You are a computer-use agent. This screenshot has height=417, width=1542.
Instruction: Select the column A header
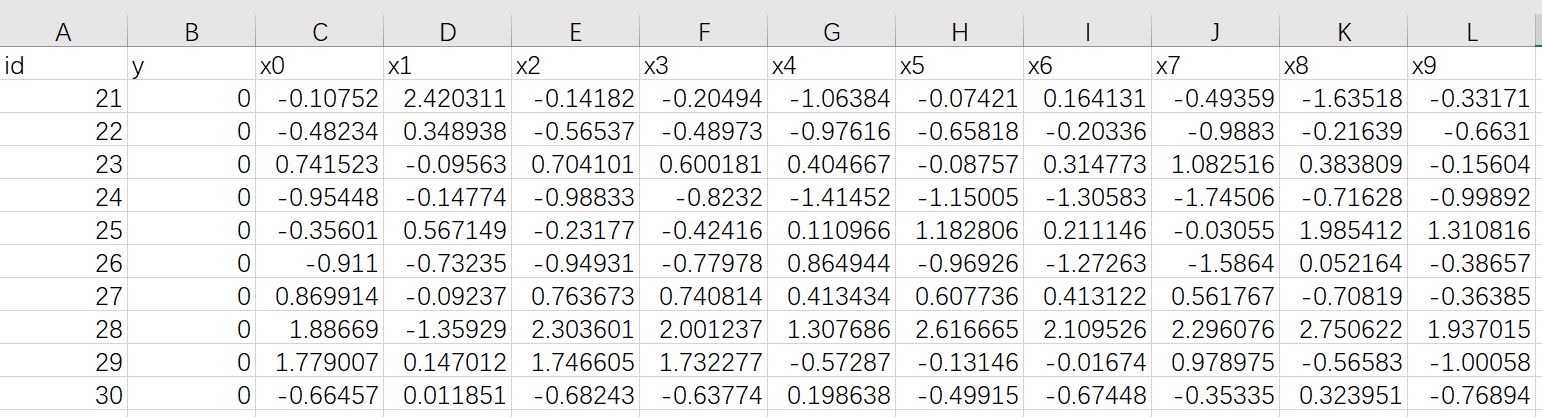coord(63,33)
